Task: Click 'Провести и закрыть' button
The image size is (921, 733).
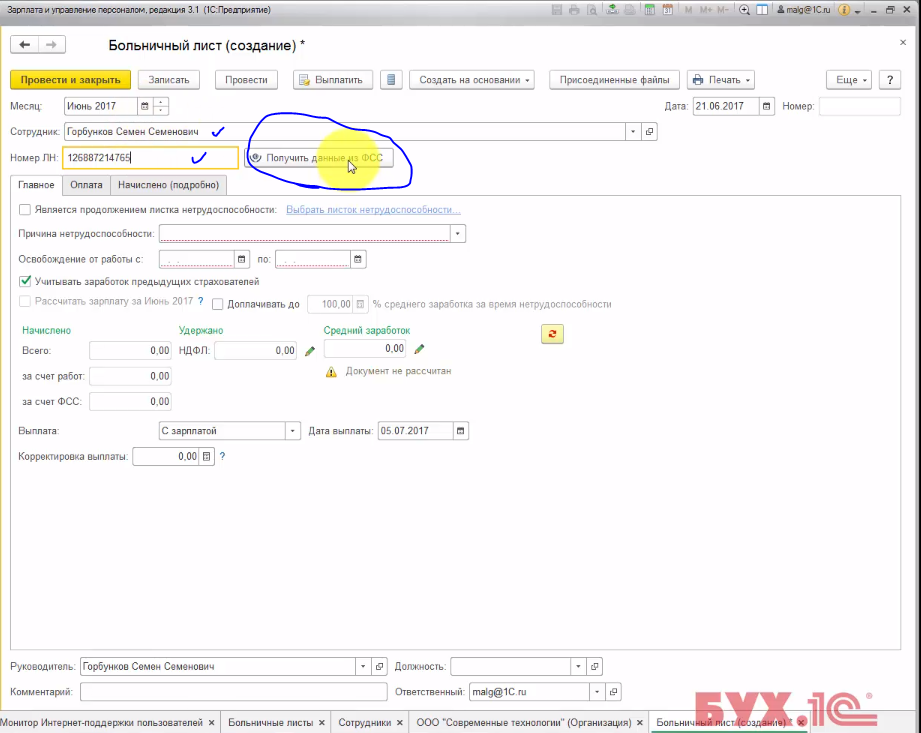Action: point(70,80)
